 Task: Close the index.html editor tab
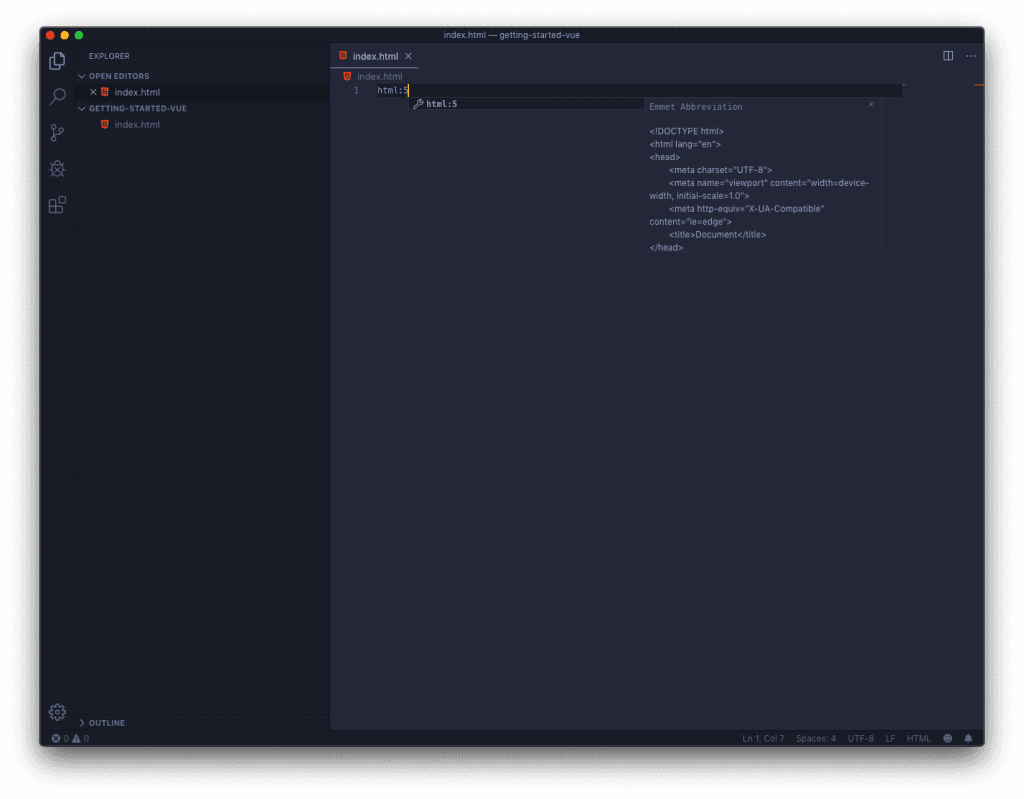[408, 56]
